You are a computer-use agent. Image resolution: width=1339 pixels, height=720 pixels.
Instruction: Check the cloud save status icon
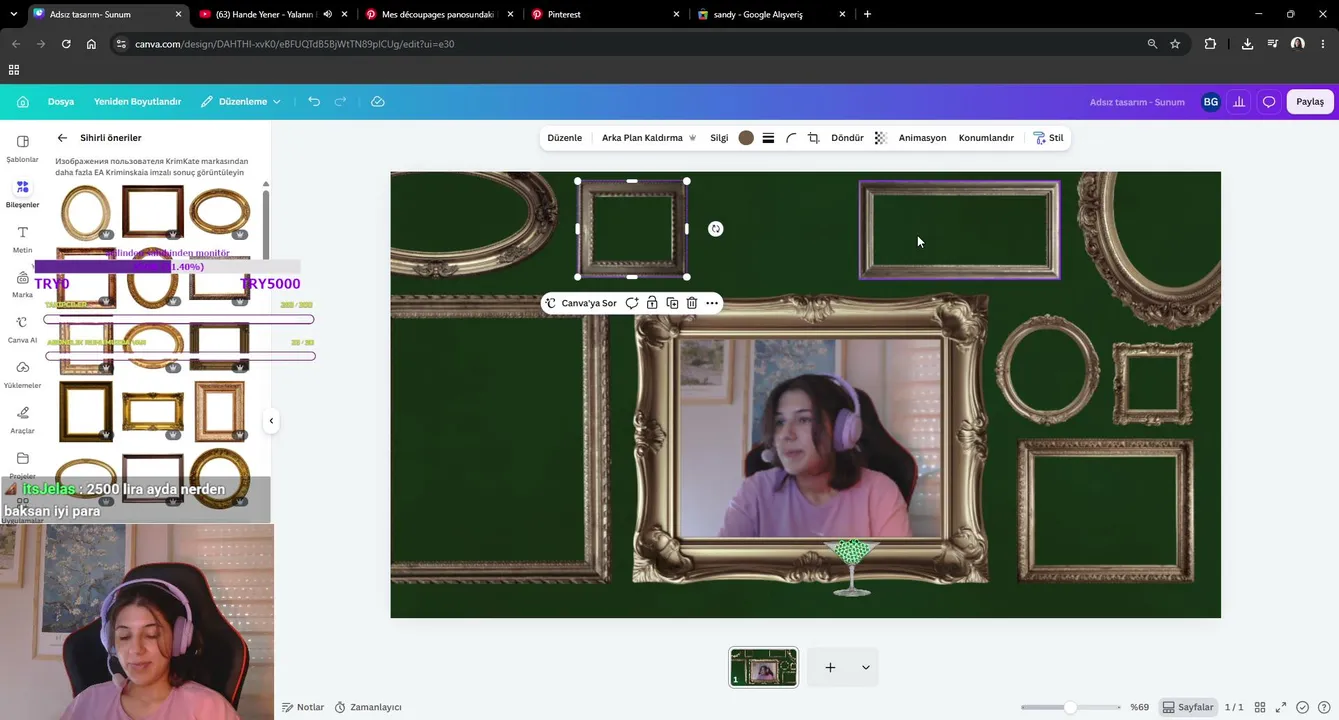point(377,102)
